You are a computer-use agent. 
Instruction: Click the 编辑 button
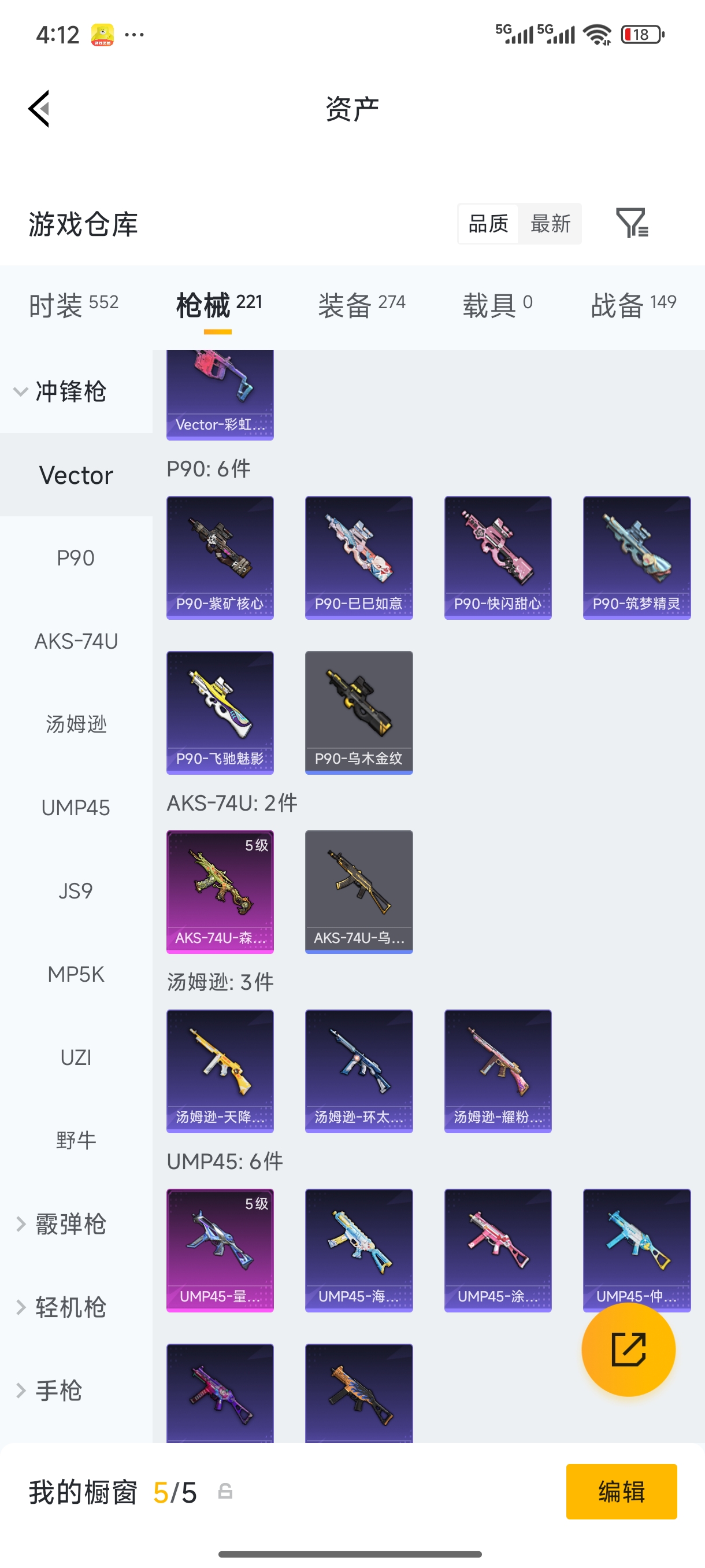[x=621, y=1491]
